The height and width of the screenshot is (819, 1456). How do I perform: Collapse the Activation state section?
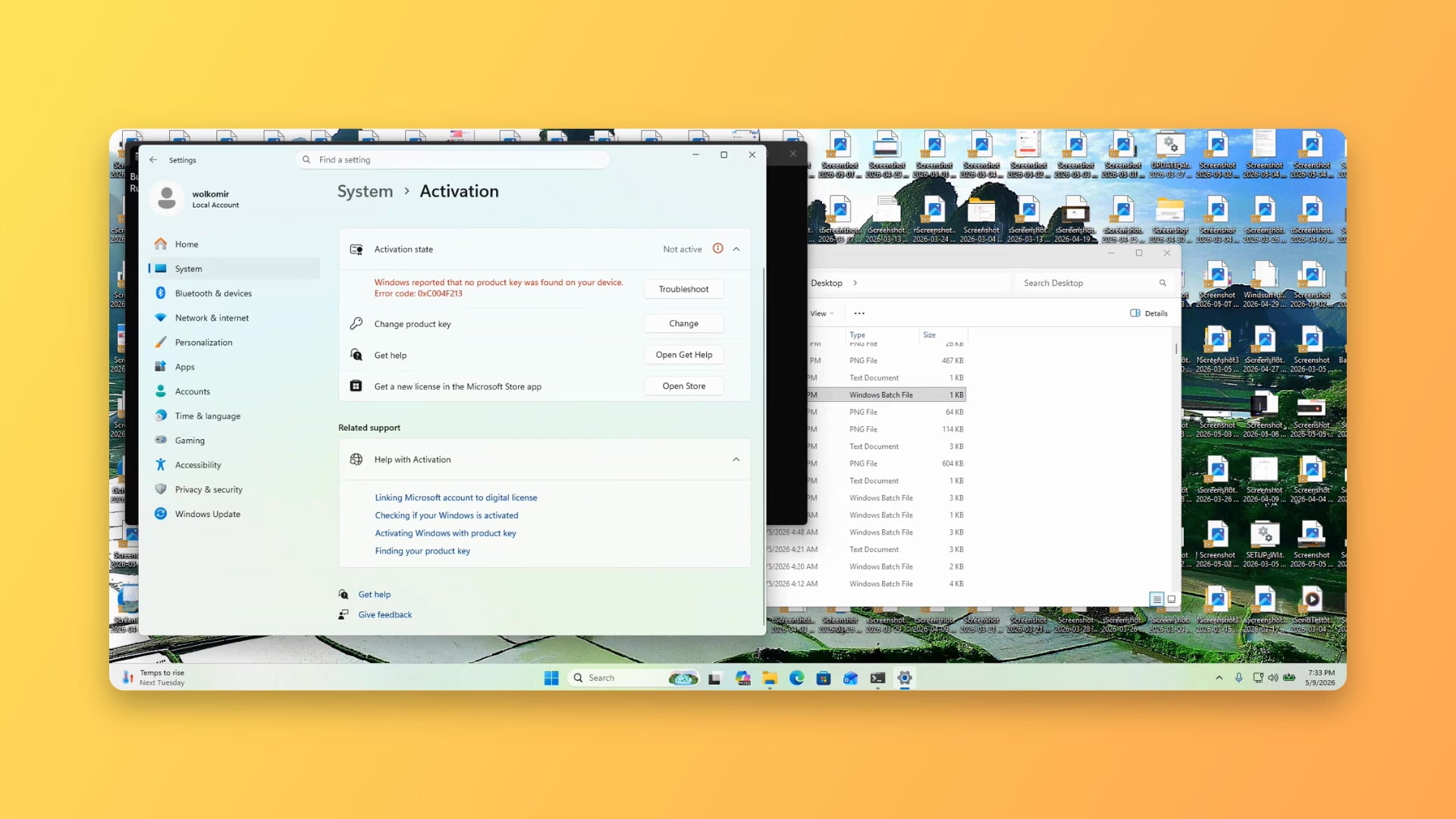736,249
